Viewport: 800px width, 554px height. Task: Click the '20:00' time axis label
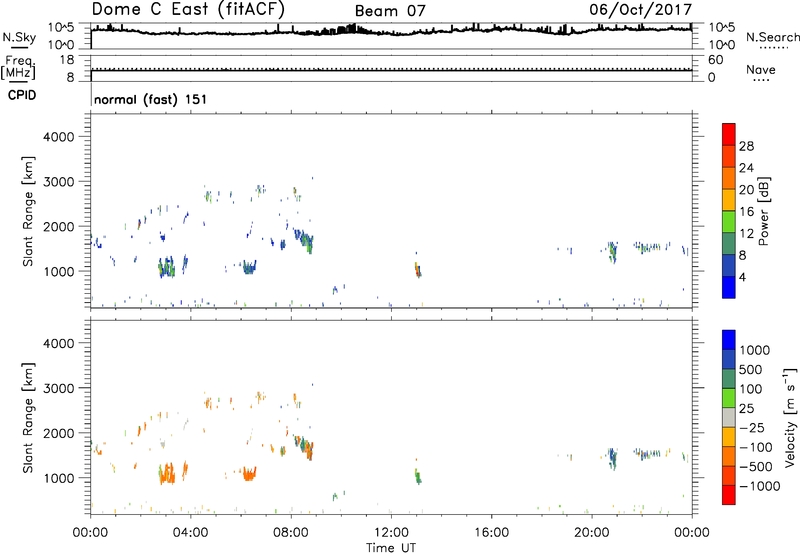coord(592,532)
